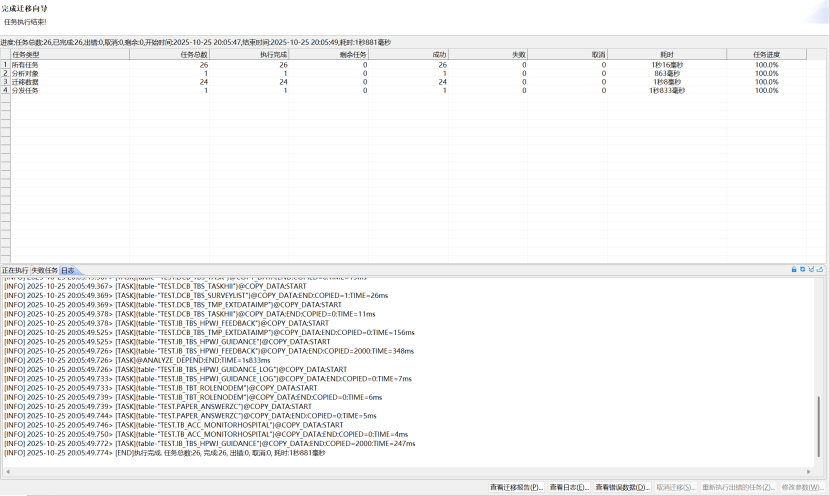Click the 863毫秒 duration cell

(x=667, y=74)
